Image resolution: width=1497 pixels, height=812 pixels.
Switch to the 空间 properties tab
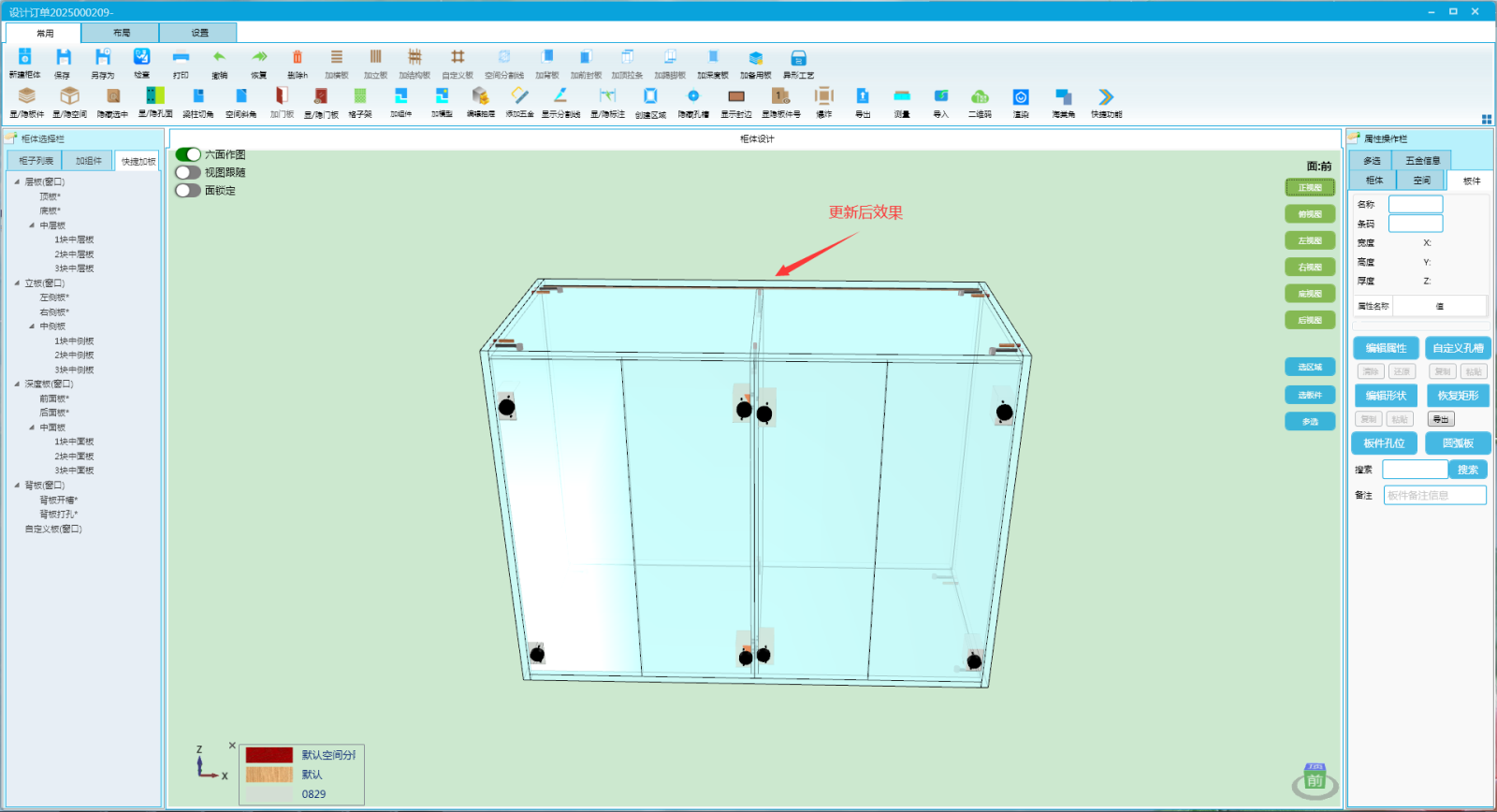click(x=1421, y=181)
